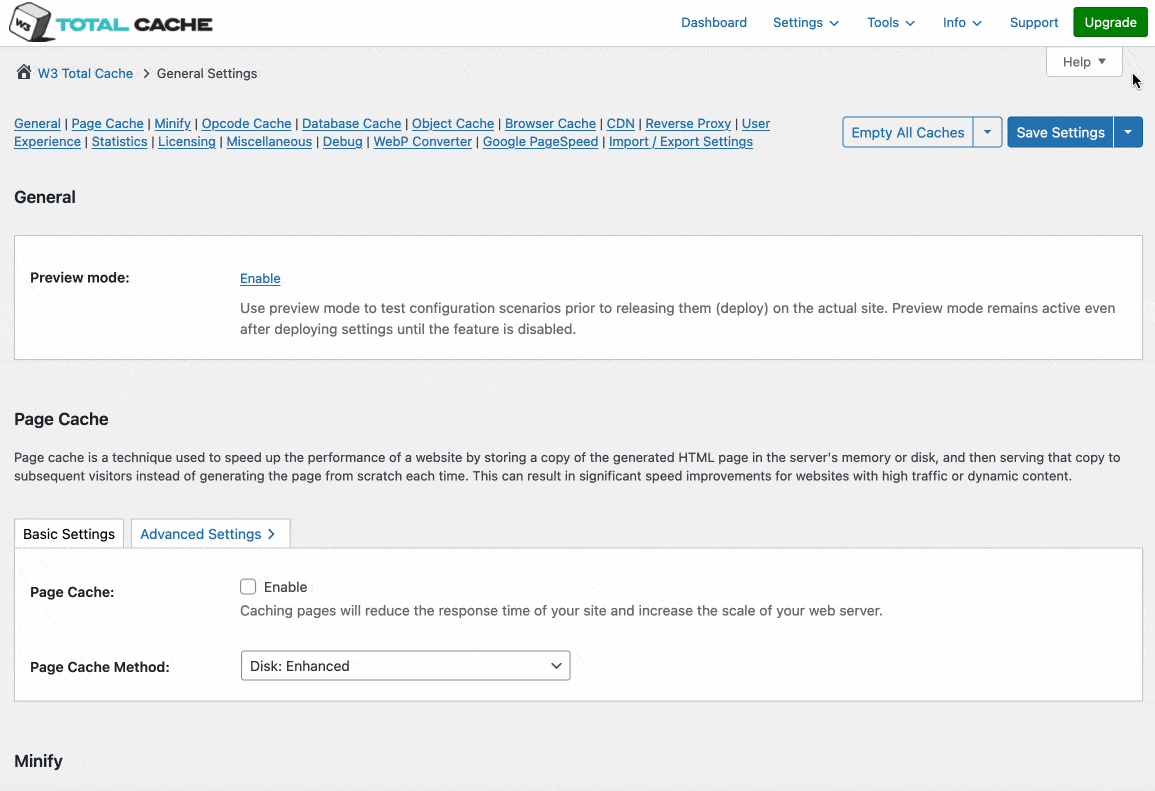Jump to Page Cache anchor link
Screen dimensions: 1155x791
[x=108, y=124]
